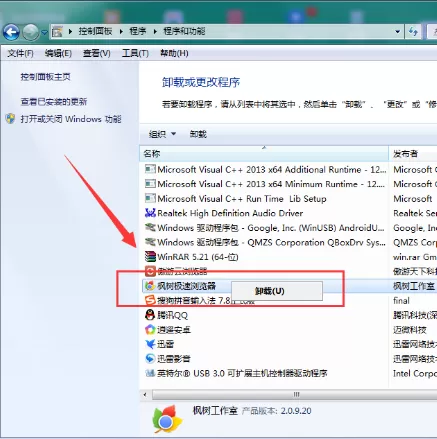Viewport: 437px width, 439px height.
Task: Click the shield icon beside Windows 功能
Action: point(10,119)
